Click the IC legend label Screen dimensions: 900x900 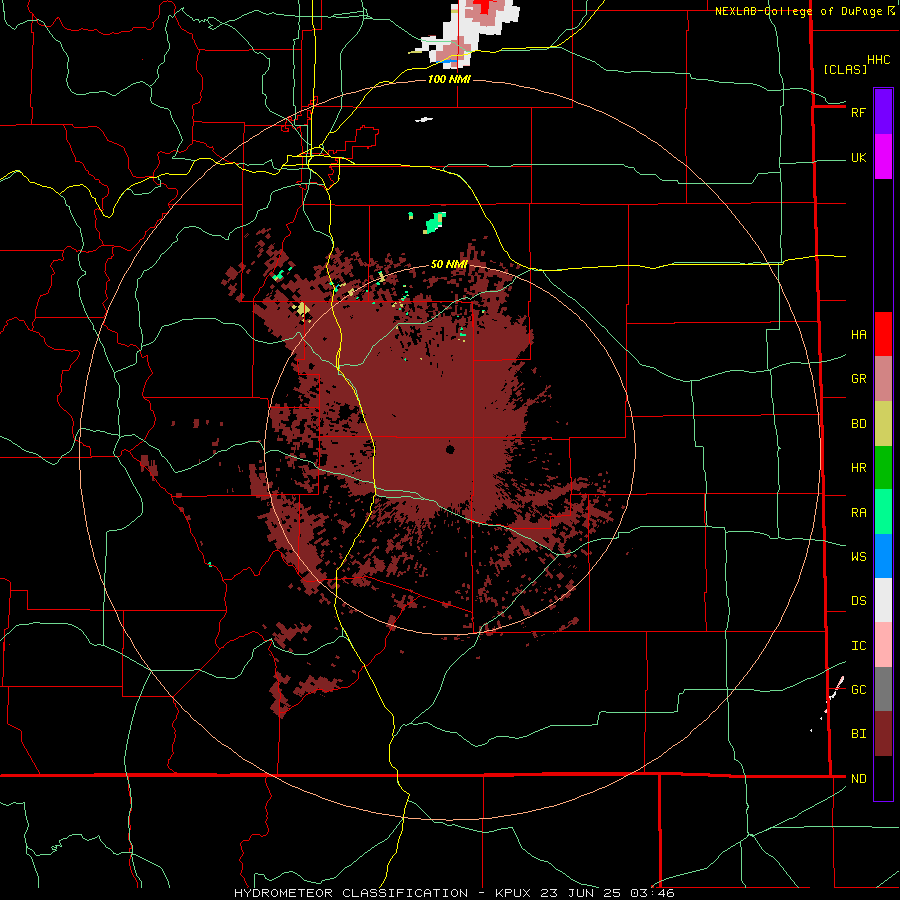(858, 645)
